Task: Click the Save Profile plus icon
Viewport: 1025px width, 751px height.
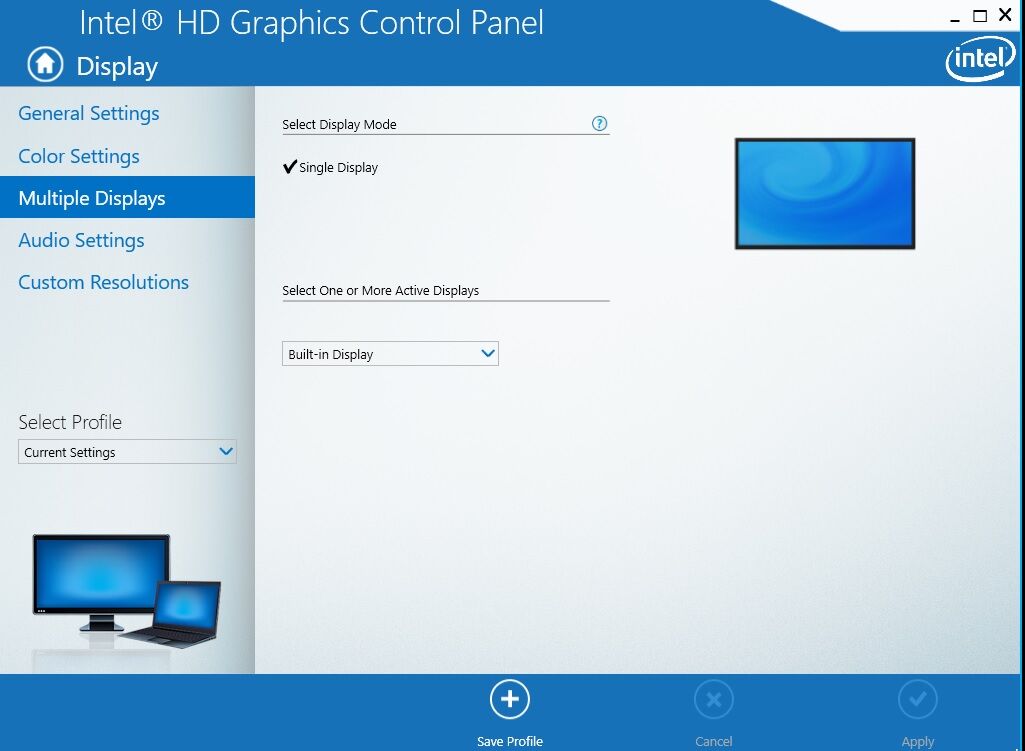Action: [510, 699]
